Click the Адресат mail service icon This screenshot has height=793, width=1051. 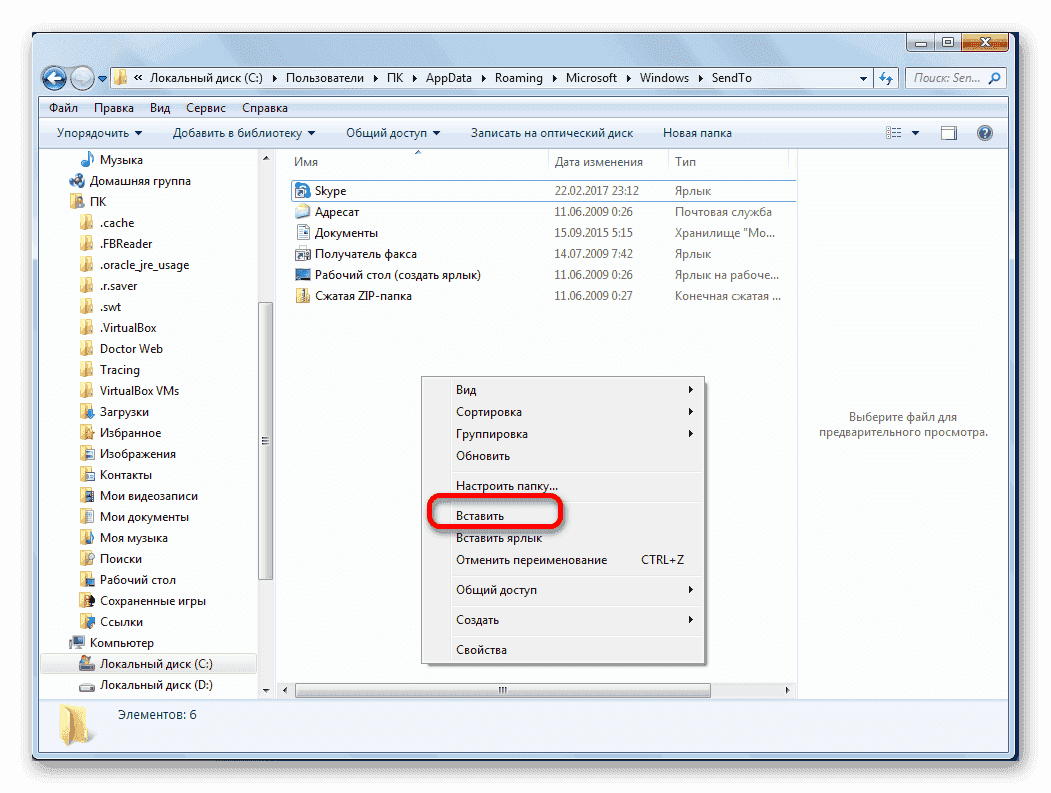pyautogui.click(x=301, y=211)
